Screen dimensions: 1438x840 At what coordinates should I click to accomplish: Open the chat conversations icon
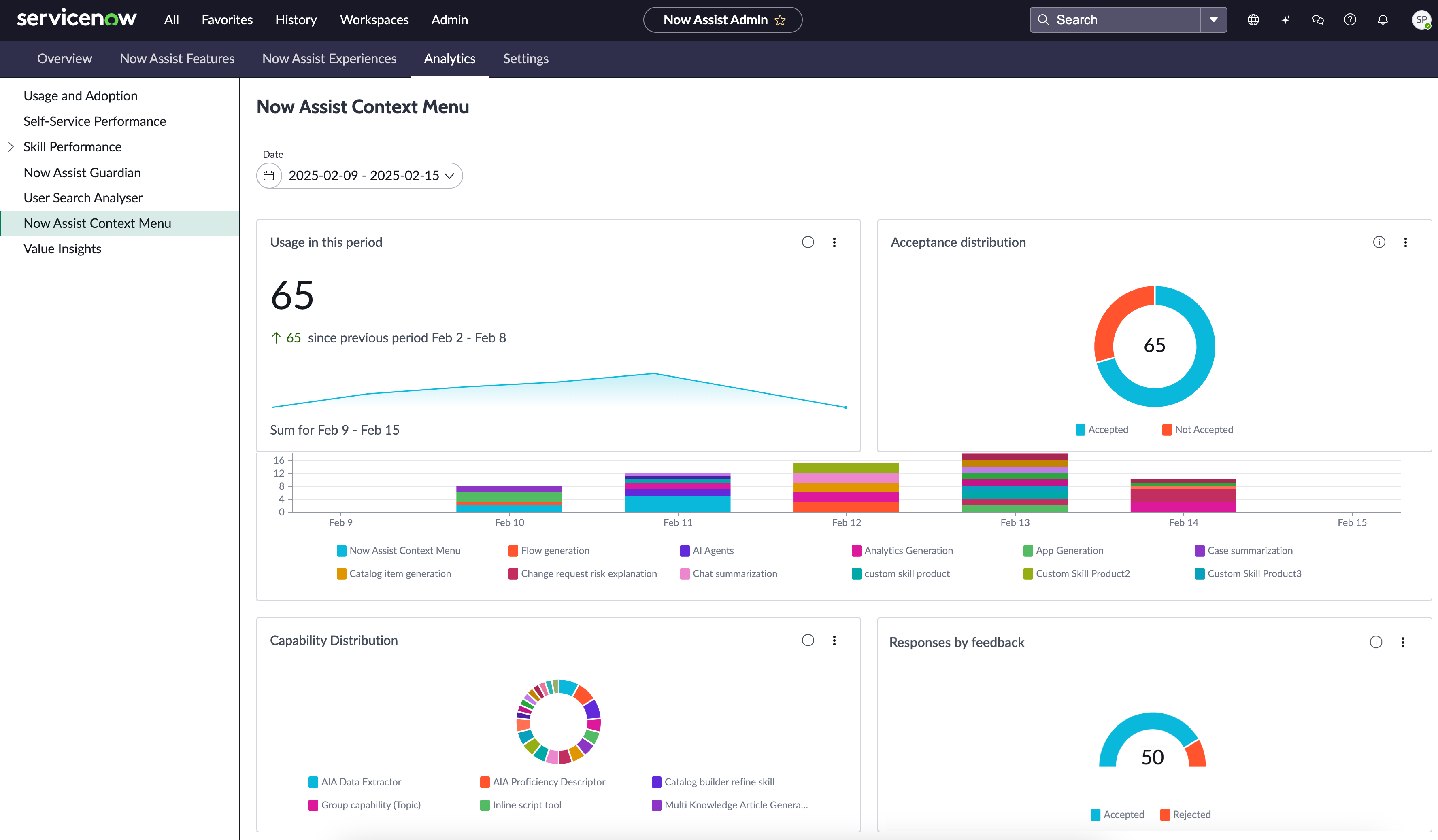(x=1318, y=20)
